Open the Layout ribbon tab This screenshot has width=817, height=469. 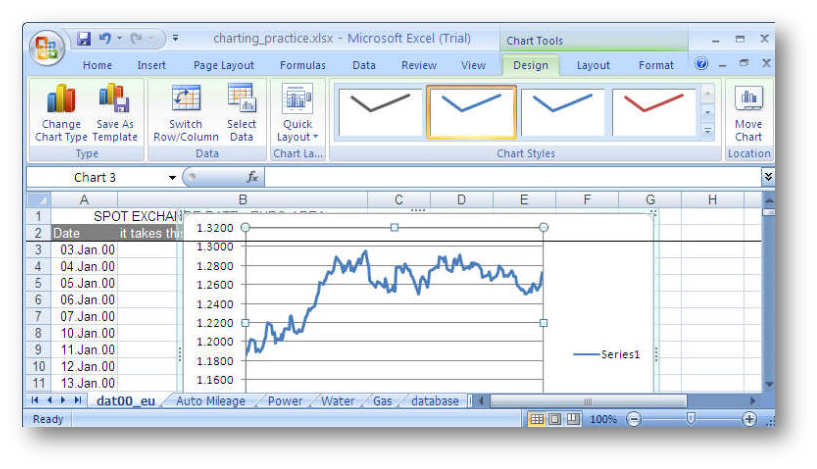point(593,65)
